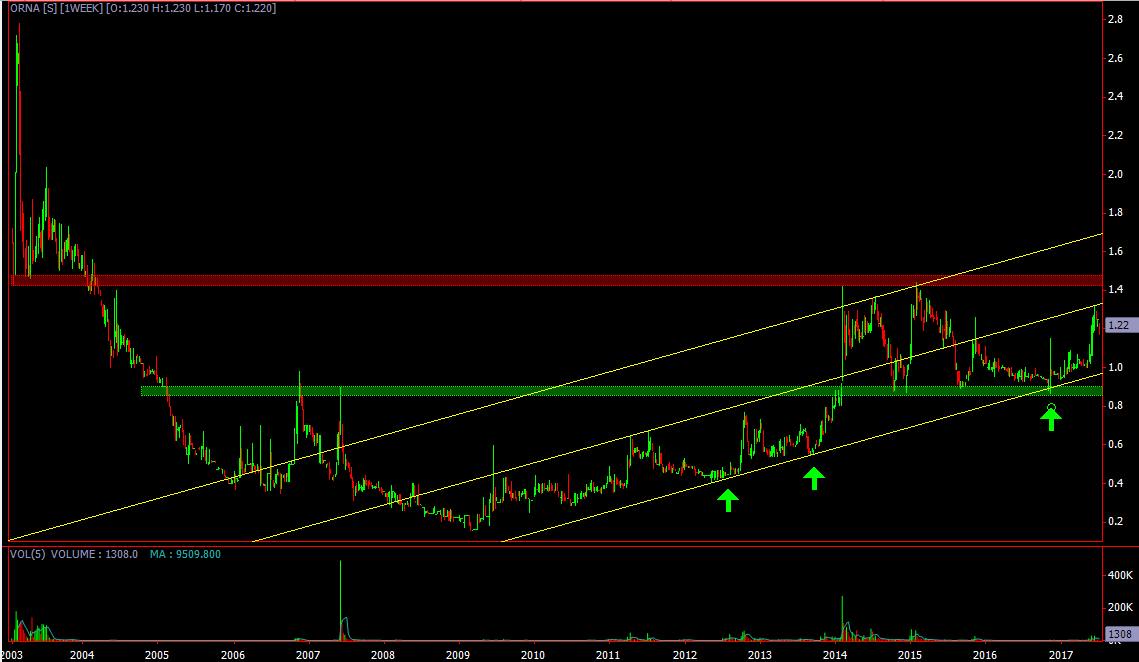Click the 1.0 price axis label
Screen dimensions: 1139x662
(x=1115, y=367)
